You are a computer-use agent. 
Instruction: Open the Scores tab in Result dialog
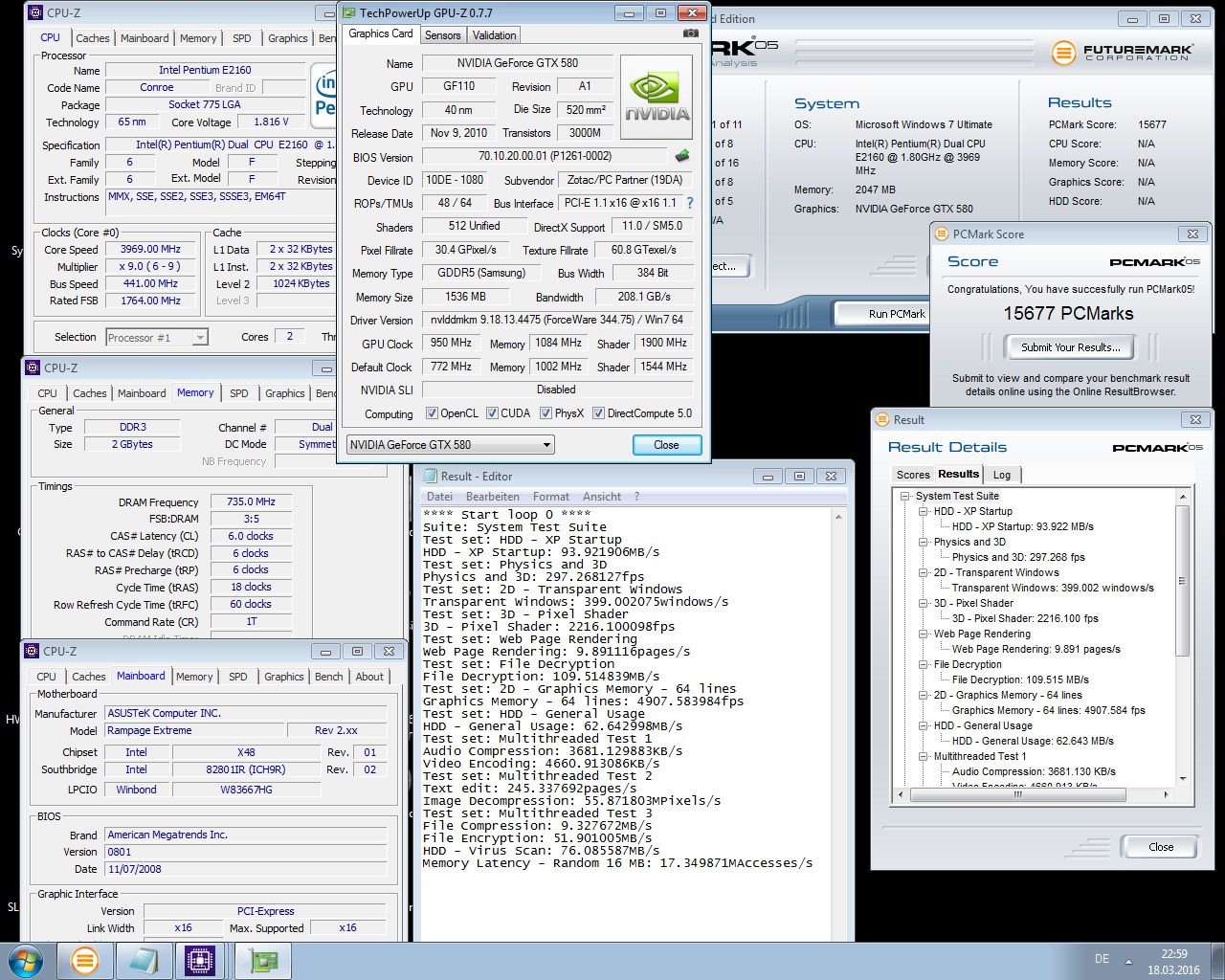[913, 475]
